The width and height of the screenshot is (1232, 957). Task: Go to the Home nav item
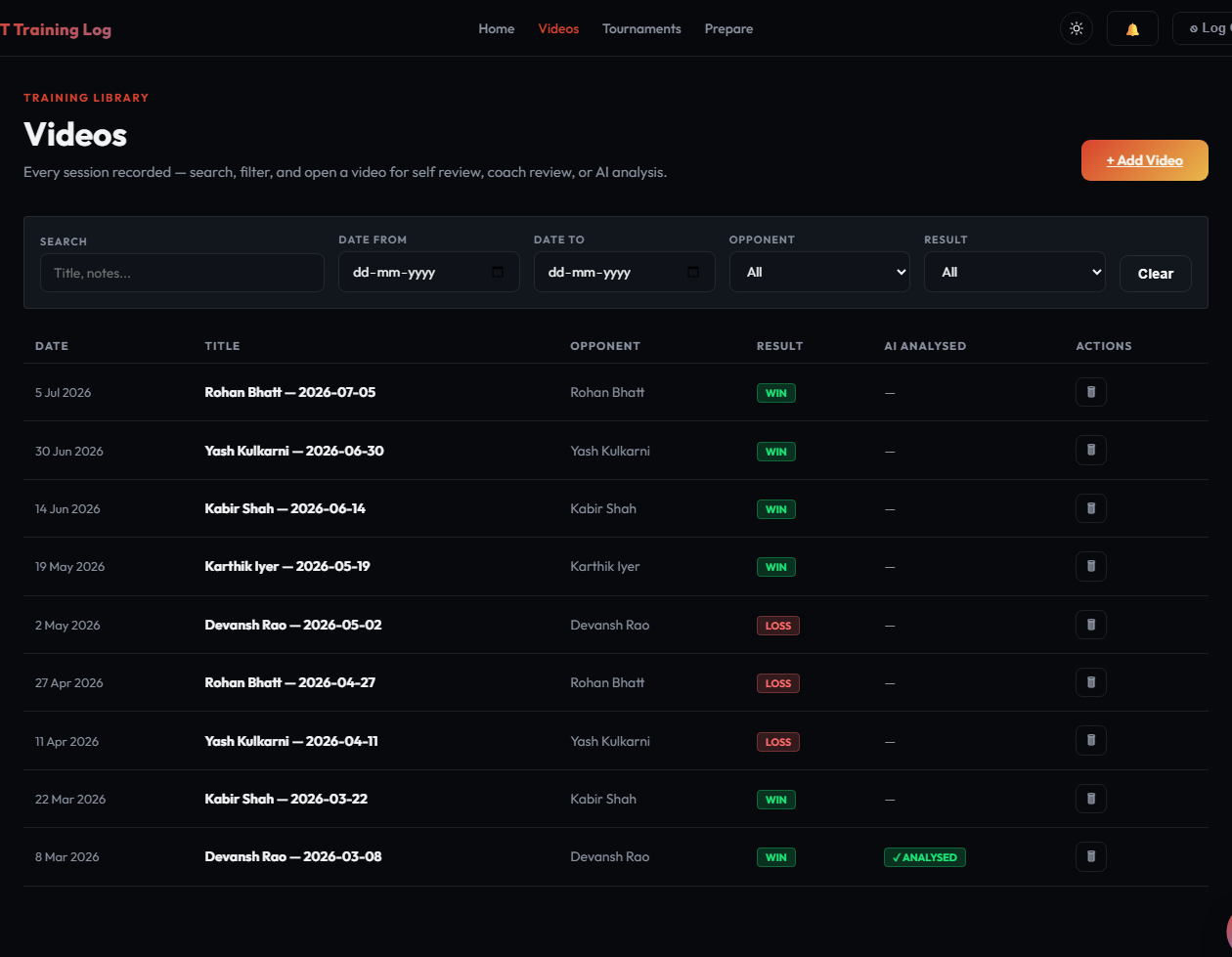pos(497,28)
